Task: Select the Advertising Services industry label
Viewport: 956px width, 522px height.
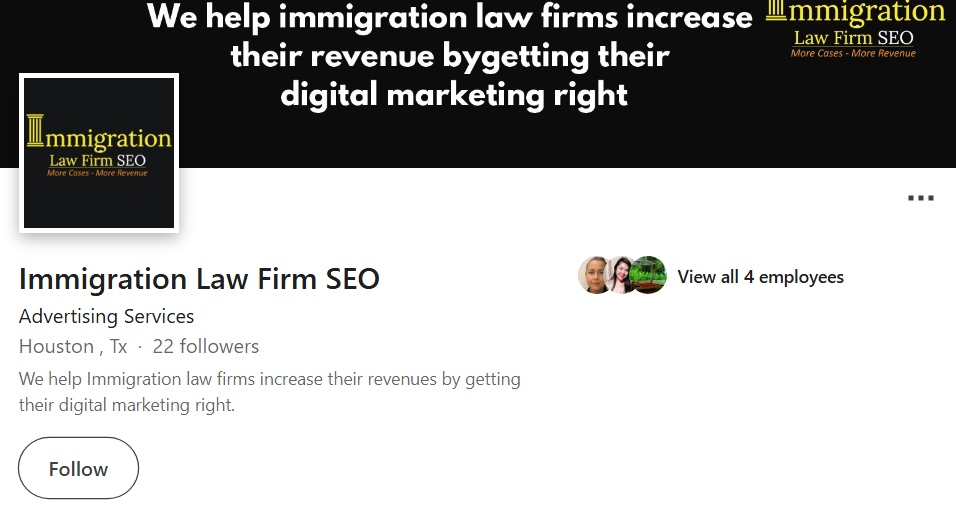Action: click(x=106, y=316)
